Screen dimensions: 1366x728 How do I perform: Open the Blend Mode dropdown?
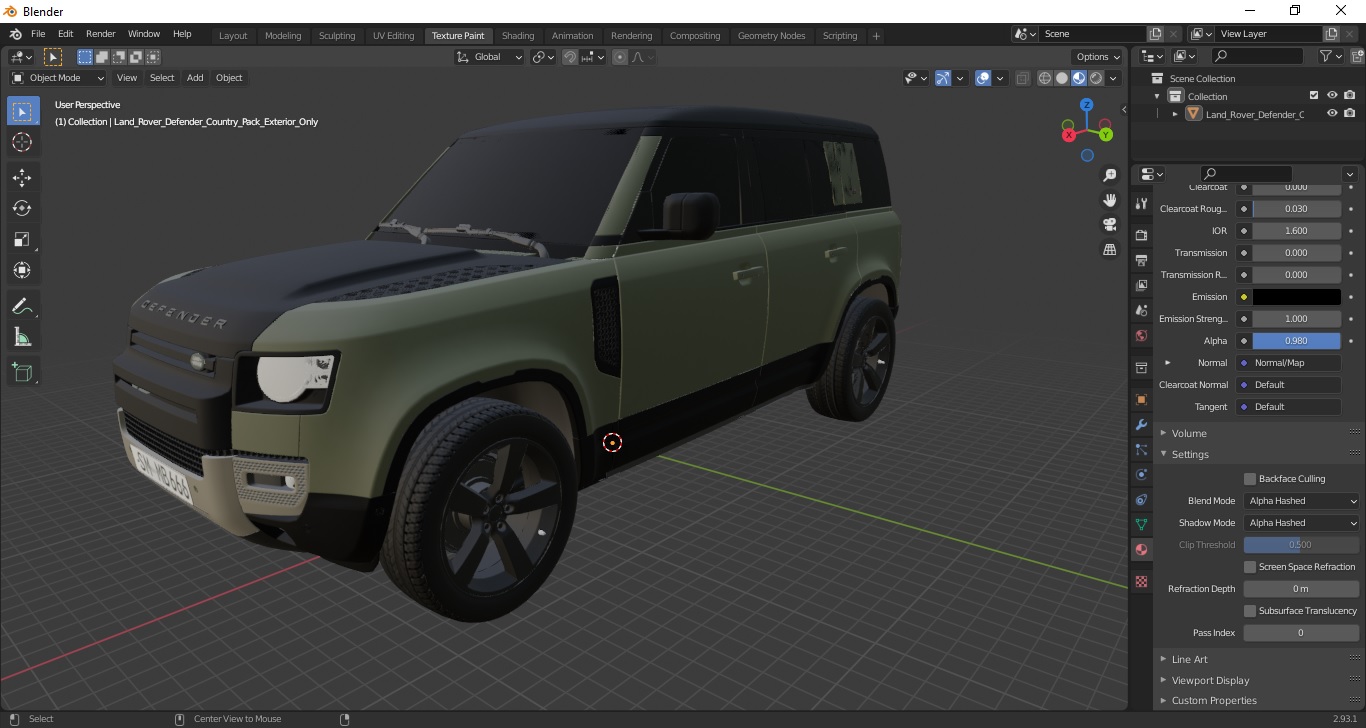[x=1302, y=501]
